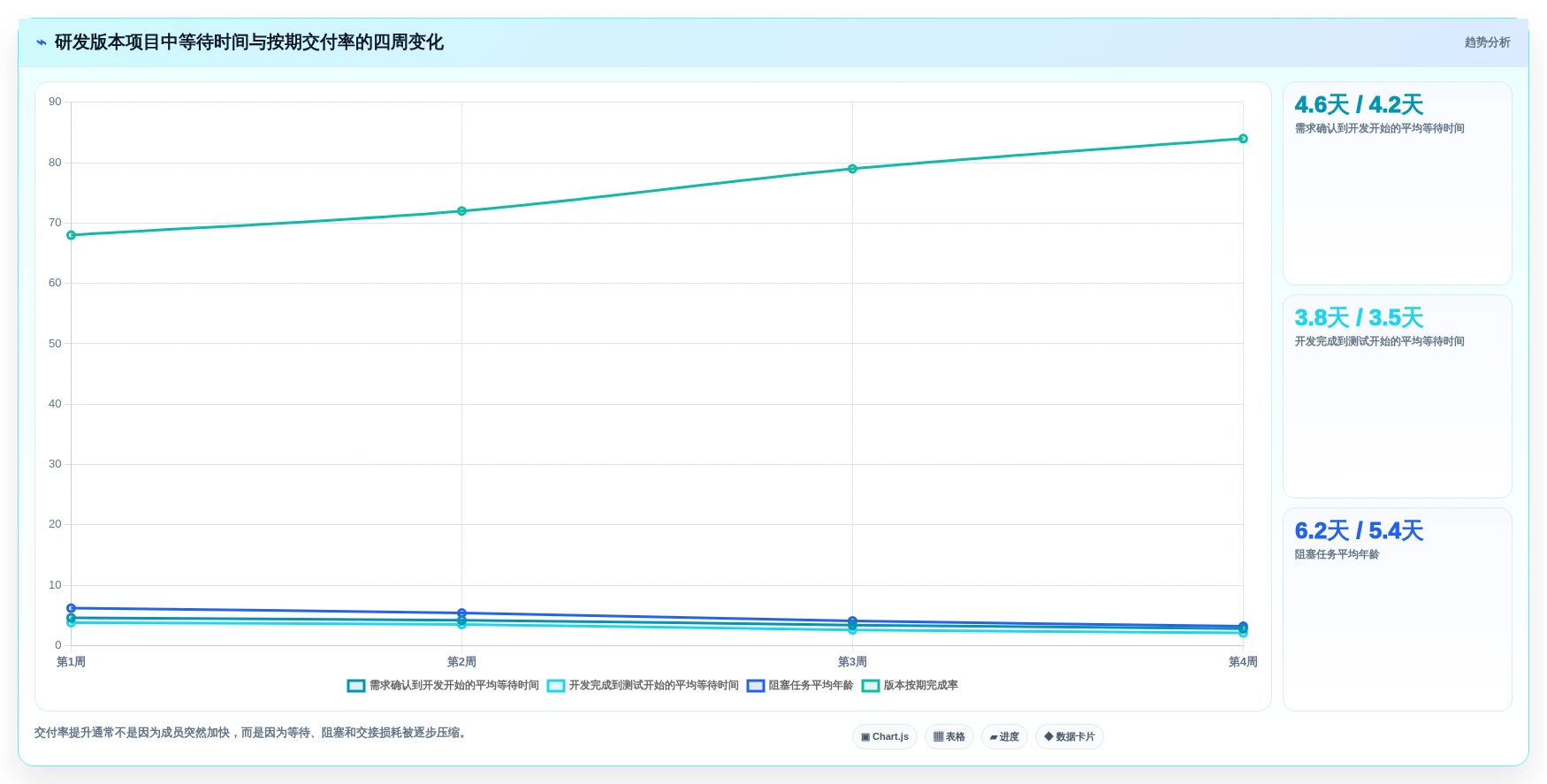The image size is (1547, 784).
Task: Click the 第4周 point on the 版本按期完成率 line
Action: [1243, 139]
